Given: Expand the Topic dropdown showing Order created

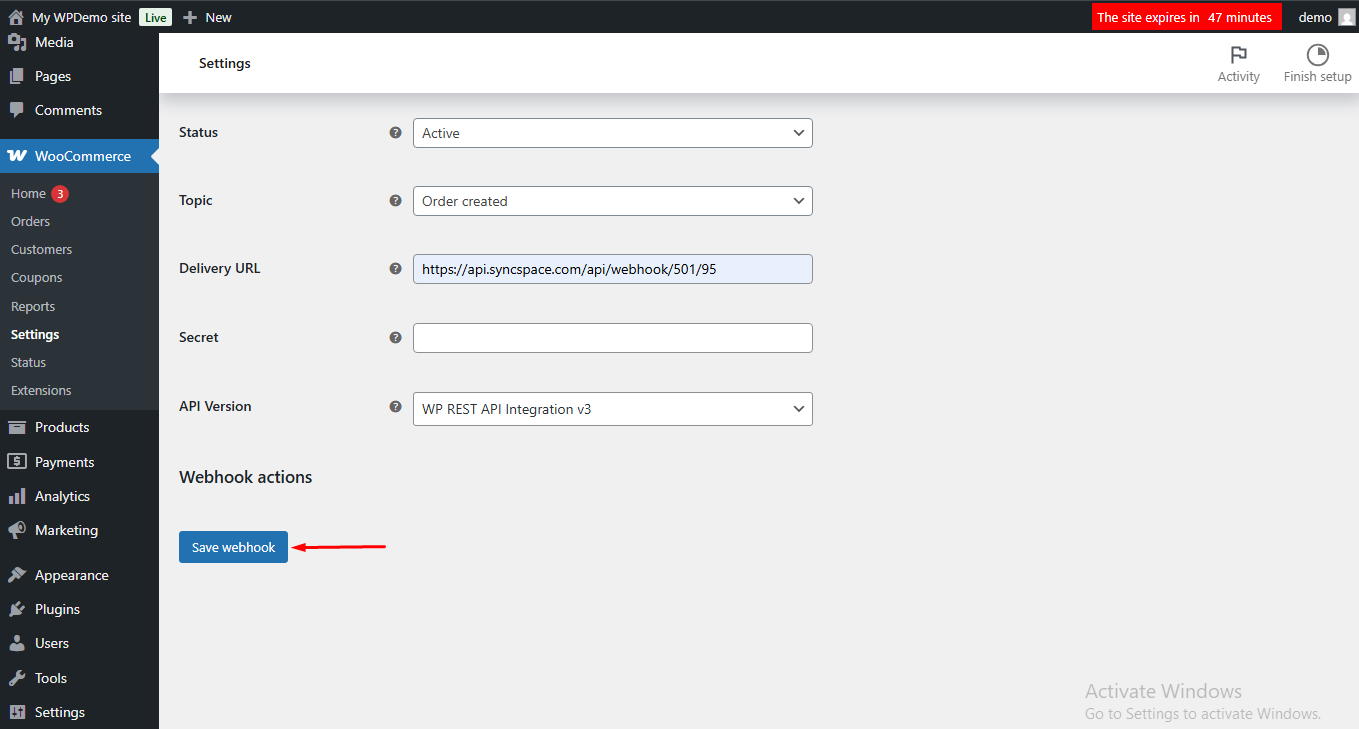Looking at the screenshot, I should (612, 201).
